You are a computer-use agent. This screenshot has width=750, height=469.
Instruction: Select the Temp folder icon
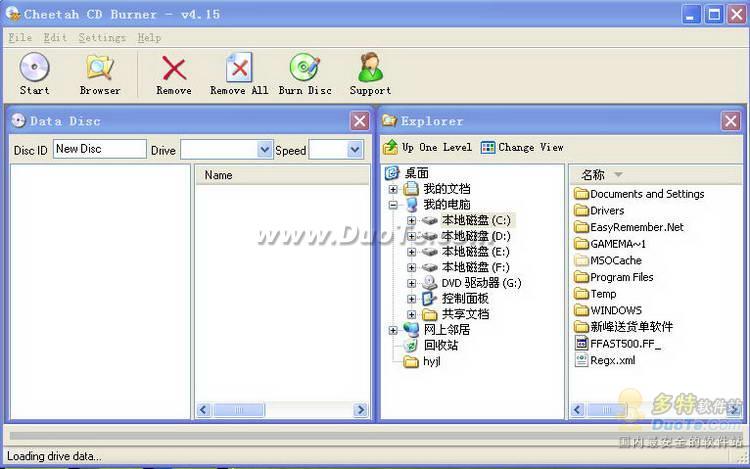tap(581, 294)
